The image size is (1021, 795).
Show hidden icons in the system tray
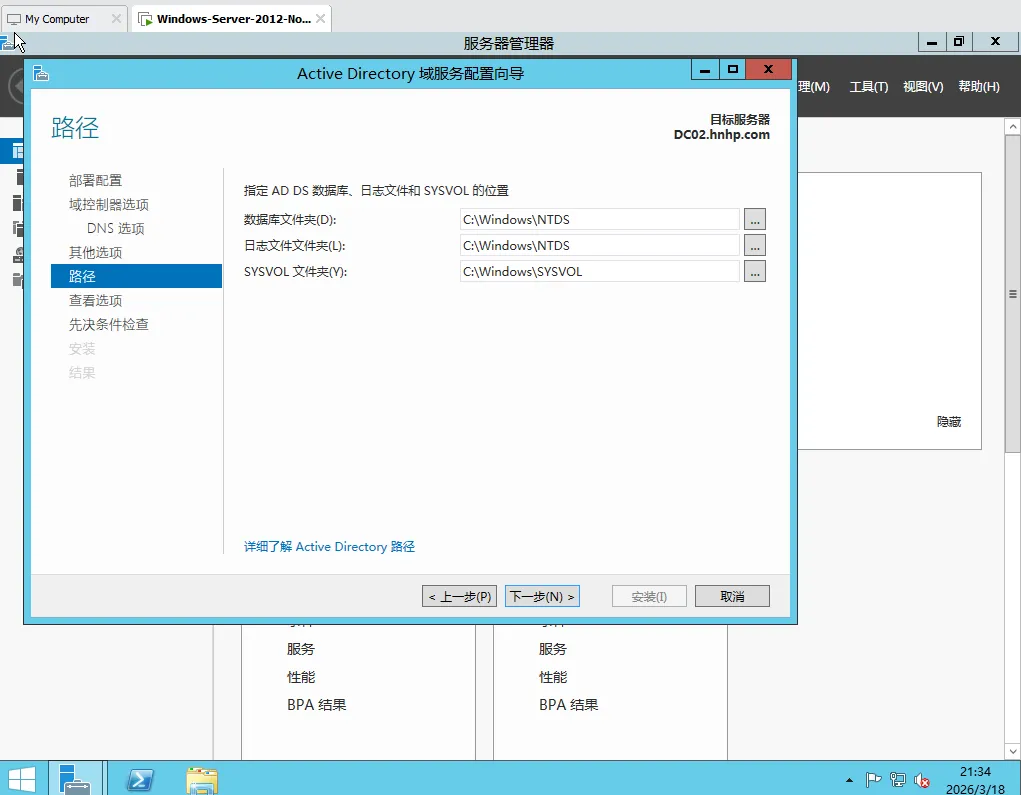pos(849,779)
